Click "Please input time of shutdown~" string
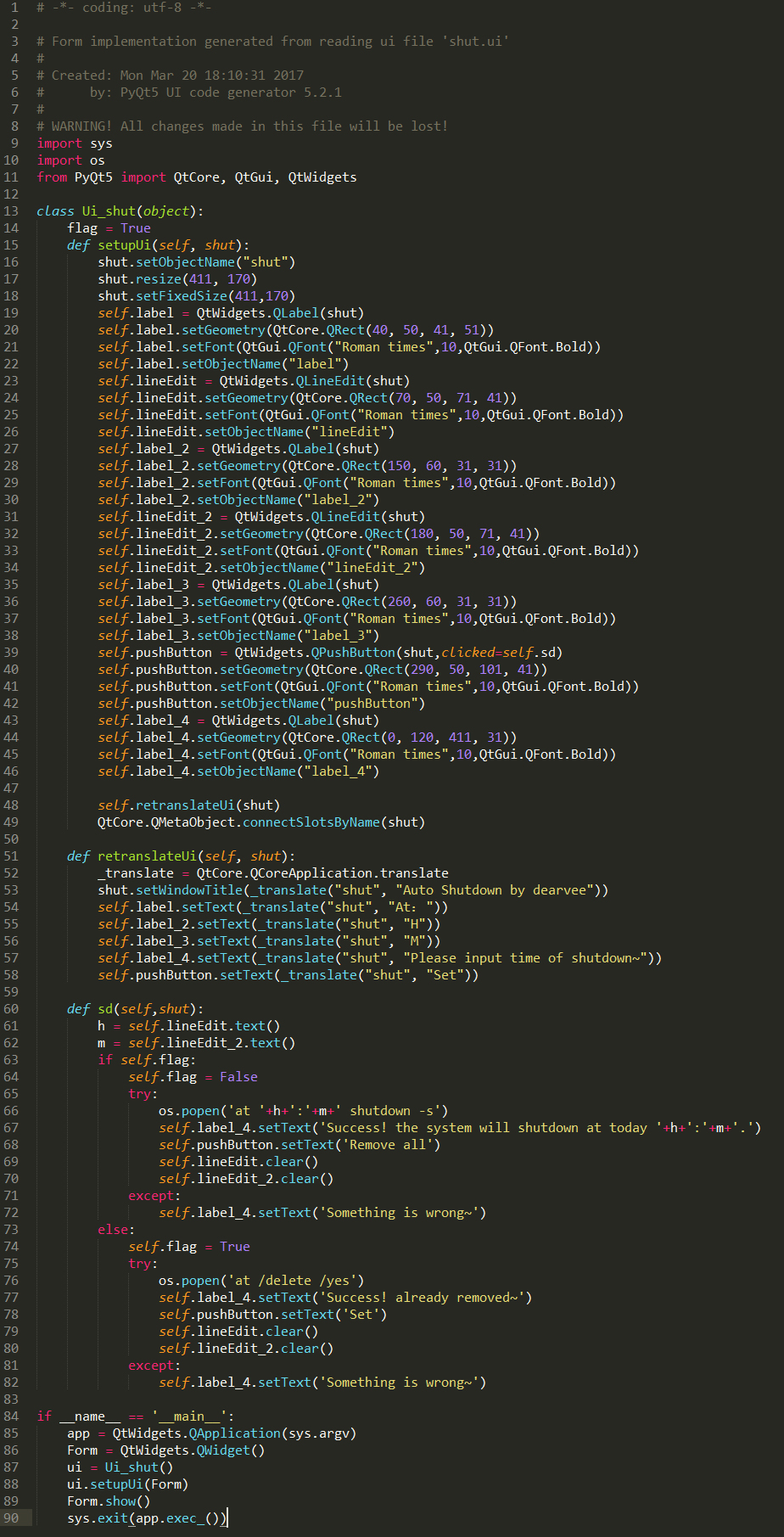 [525, 958]
